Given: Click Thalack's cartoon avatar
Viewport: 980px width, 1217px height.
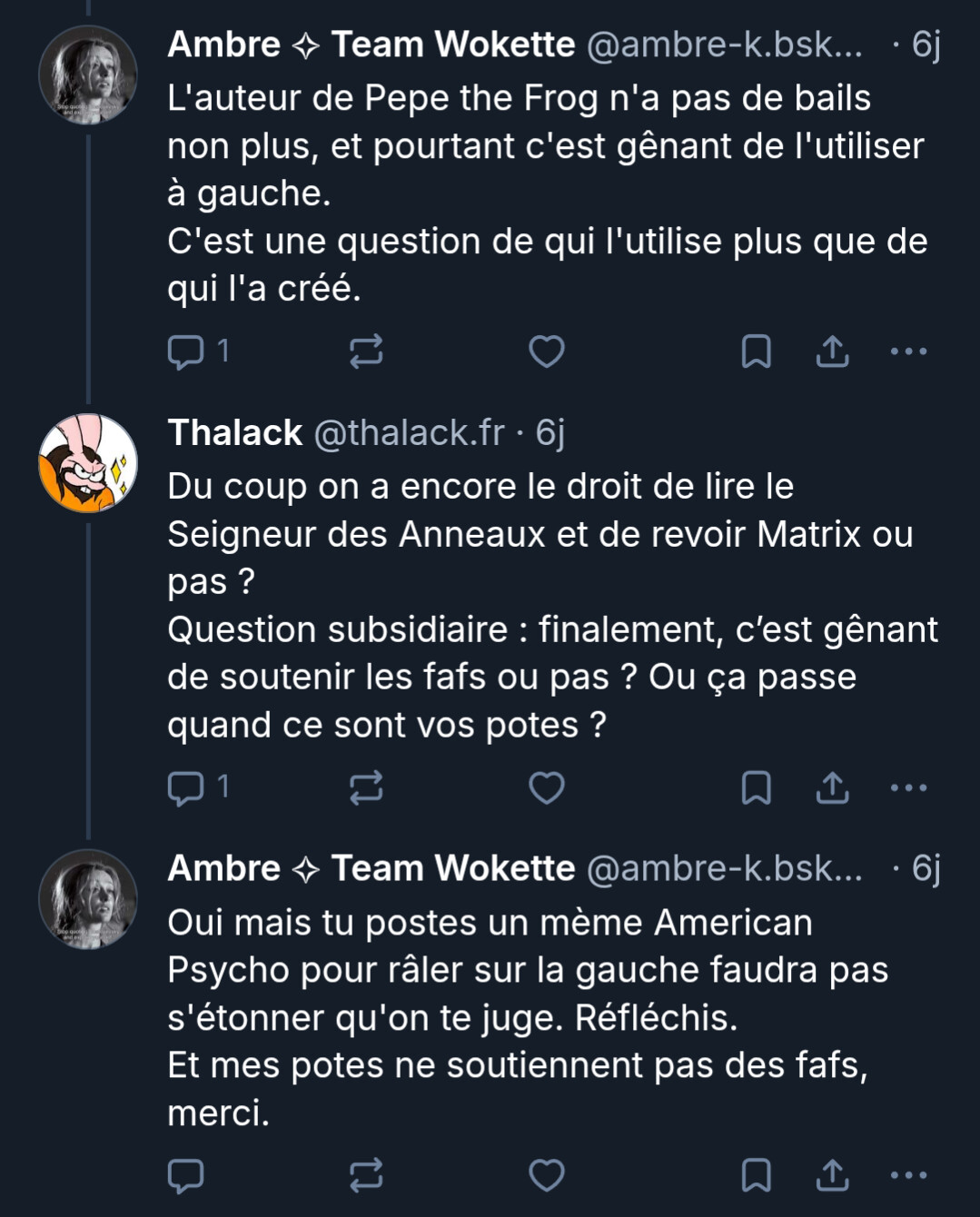Looking at the screenshot, I should click(x=88, y=463).
